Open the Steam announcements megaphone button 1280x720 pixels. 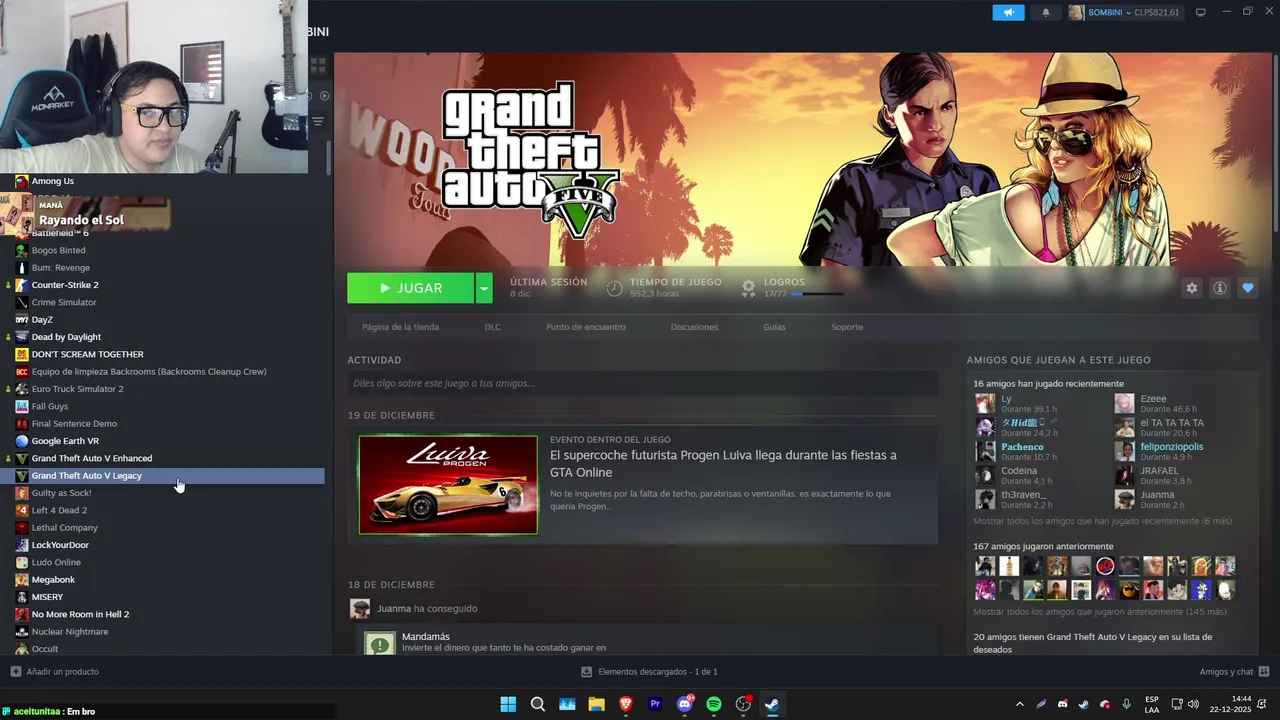click(x=1008, y=12)
